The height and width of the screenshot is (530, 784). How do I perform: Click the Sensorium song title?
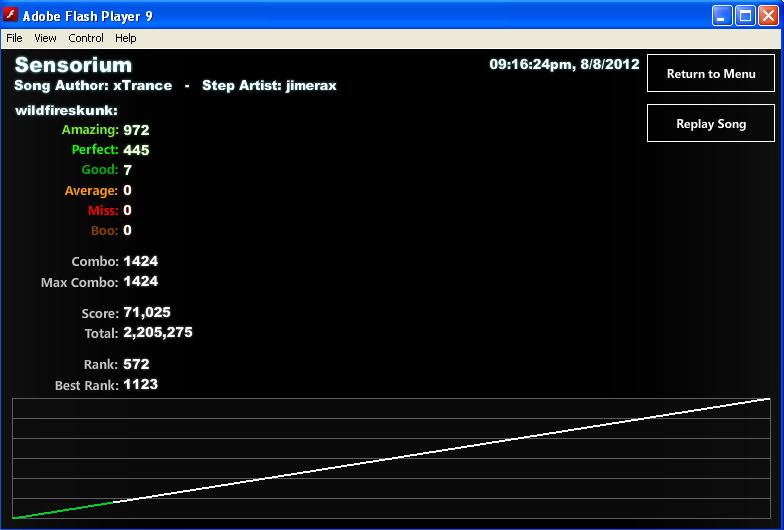tap(74, 65)
